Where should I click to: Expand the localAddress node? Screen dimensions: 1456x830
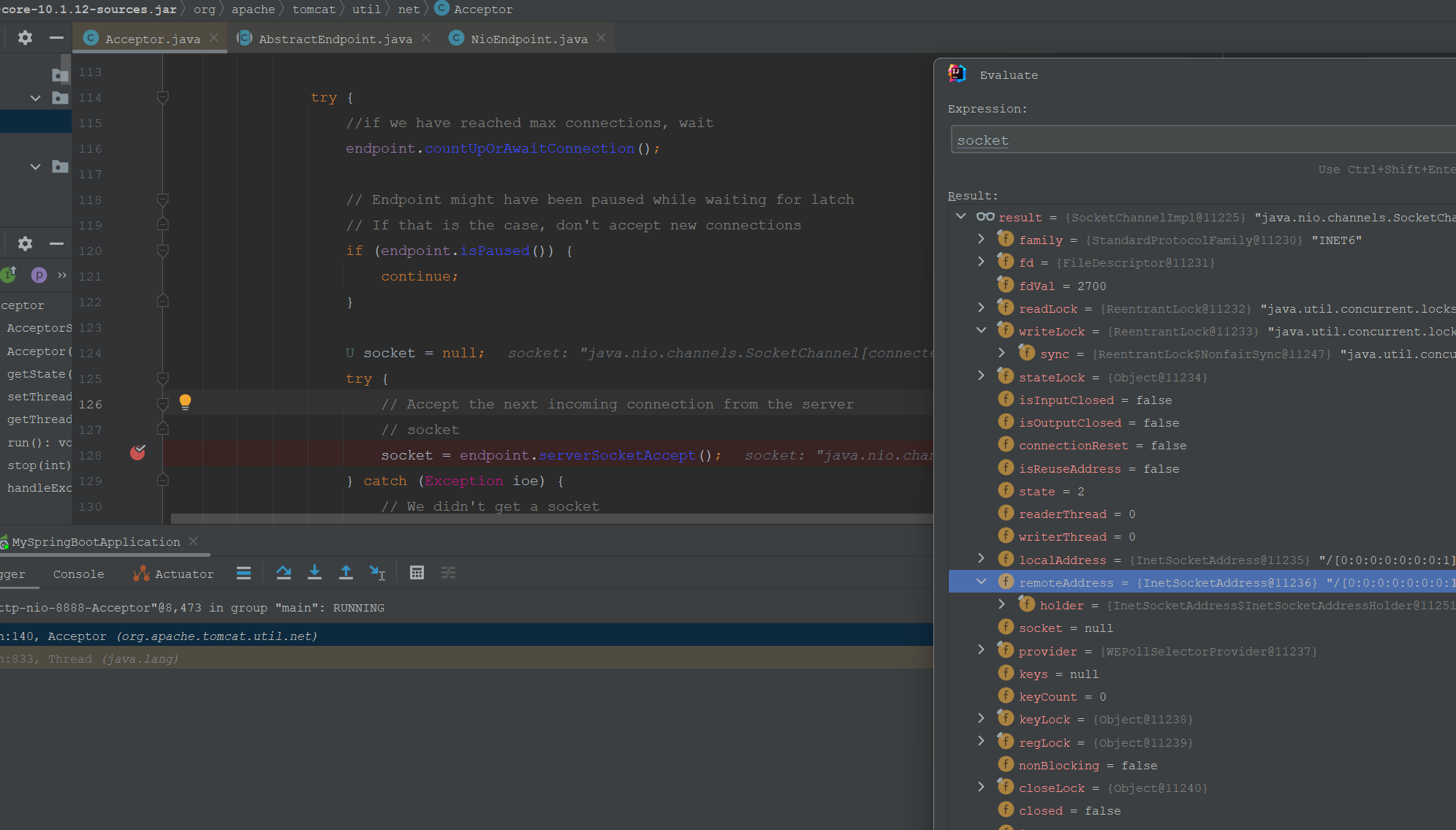[x=982, y=559]
